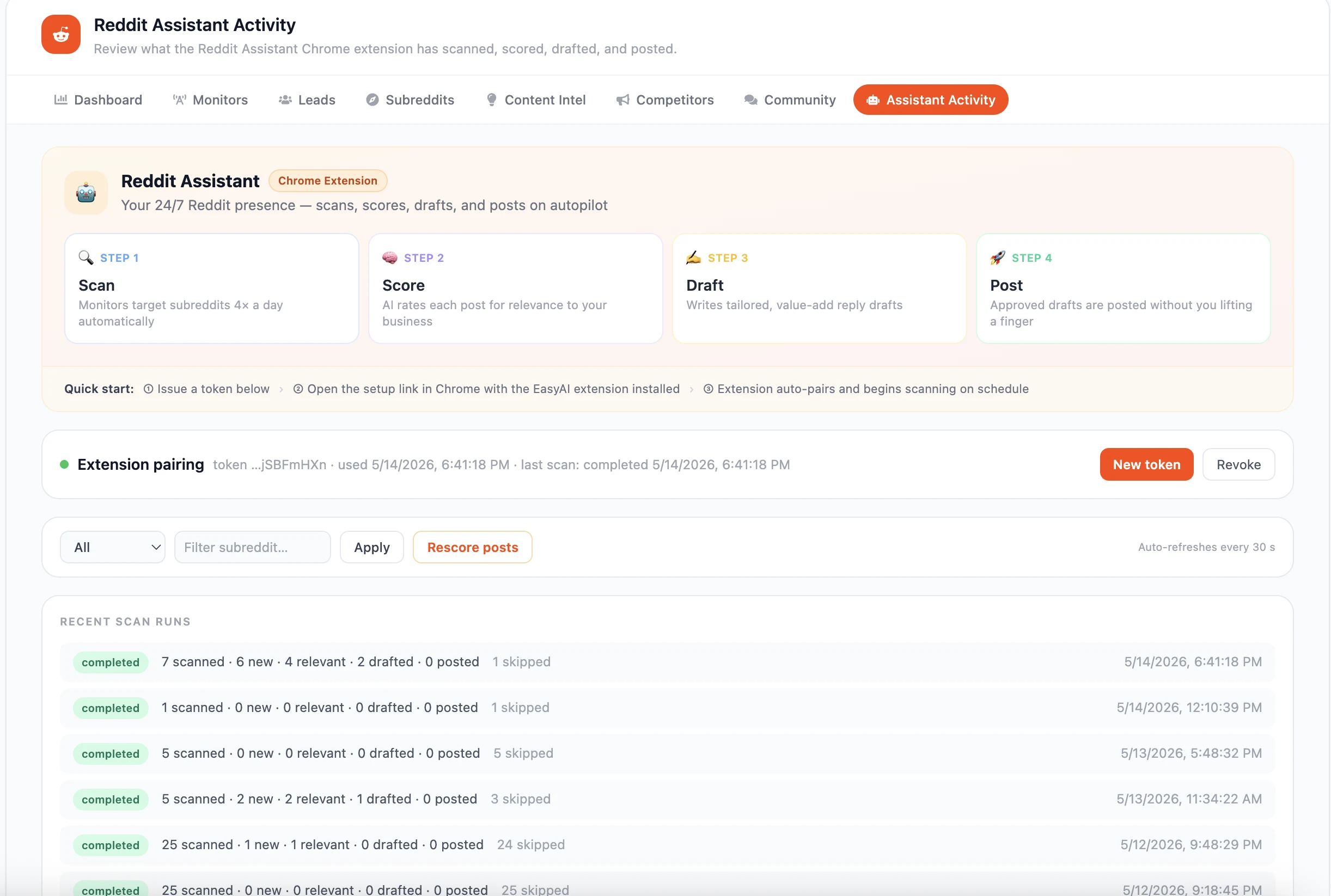Click the 'Reddit Assistant Activity' page title
The image size is (1331, 896).
coord(194,24)
